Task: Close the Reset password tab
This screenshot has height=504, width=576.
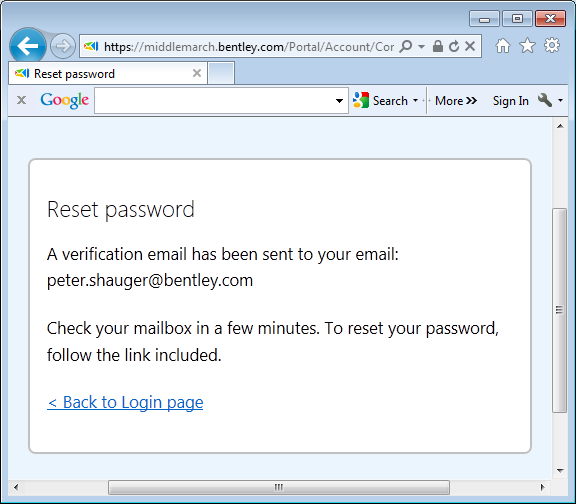Action: pyautogui.click(x=197, y=73)
